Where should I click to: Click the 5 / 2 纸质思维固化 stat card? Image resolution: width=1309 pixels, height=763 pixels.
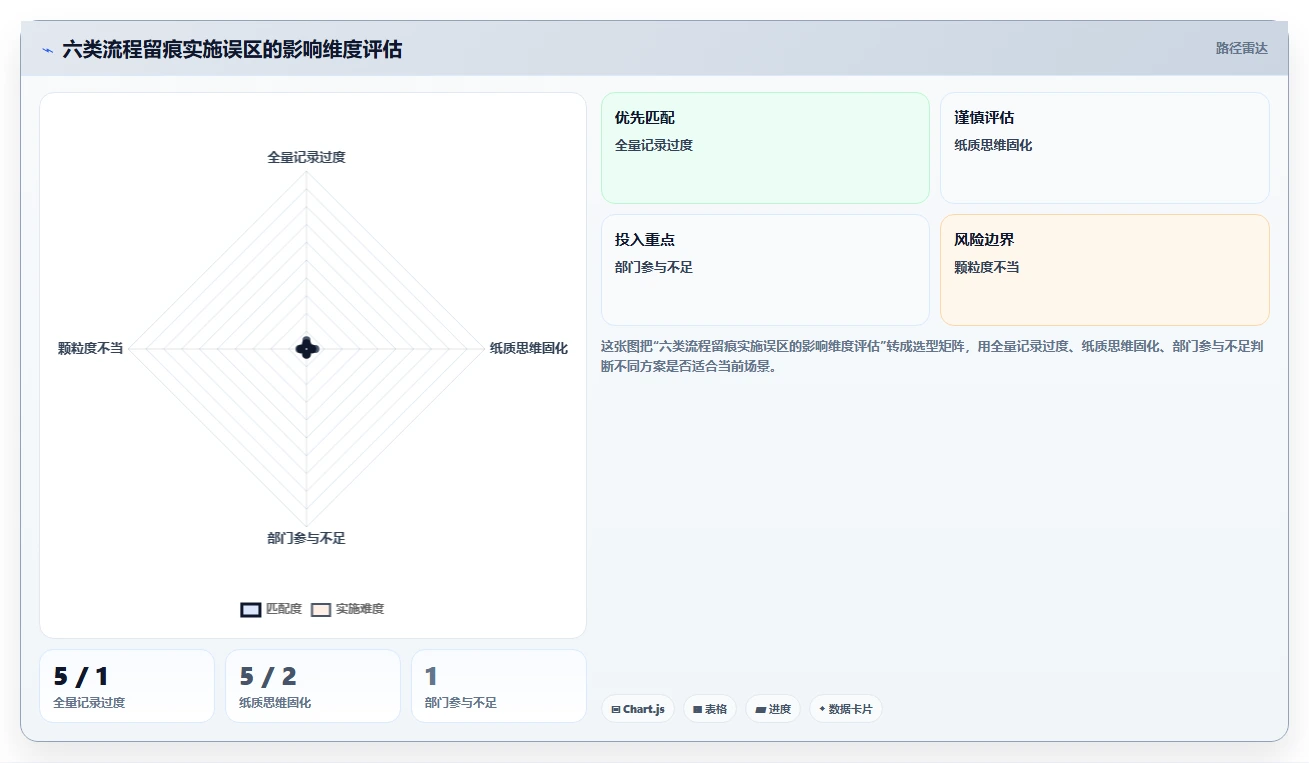click(313, 686)
